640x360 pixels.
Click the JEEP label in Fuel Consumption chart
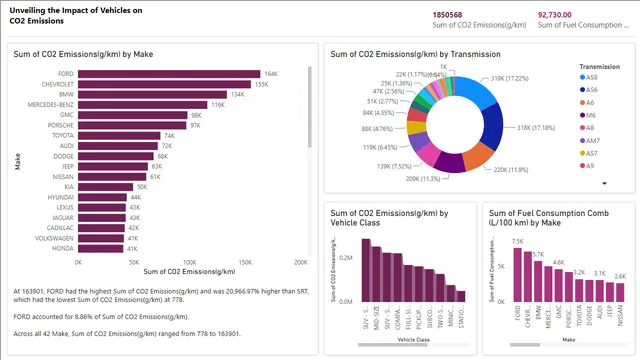(x=610, y=311)
